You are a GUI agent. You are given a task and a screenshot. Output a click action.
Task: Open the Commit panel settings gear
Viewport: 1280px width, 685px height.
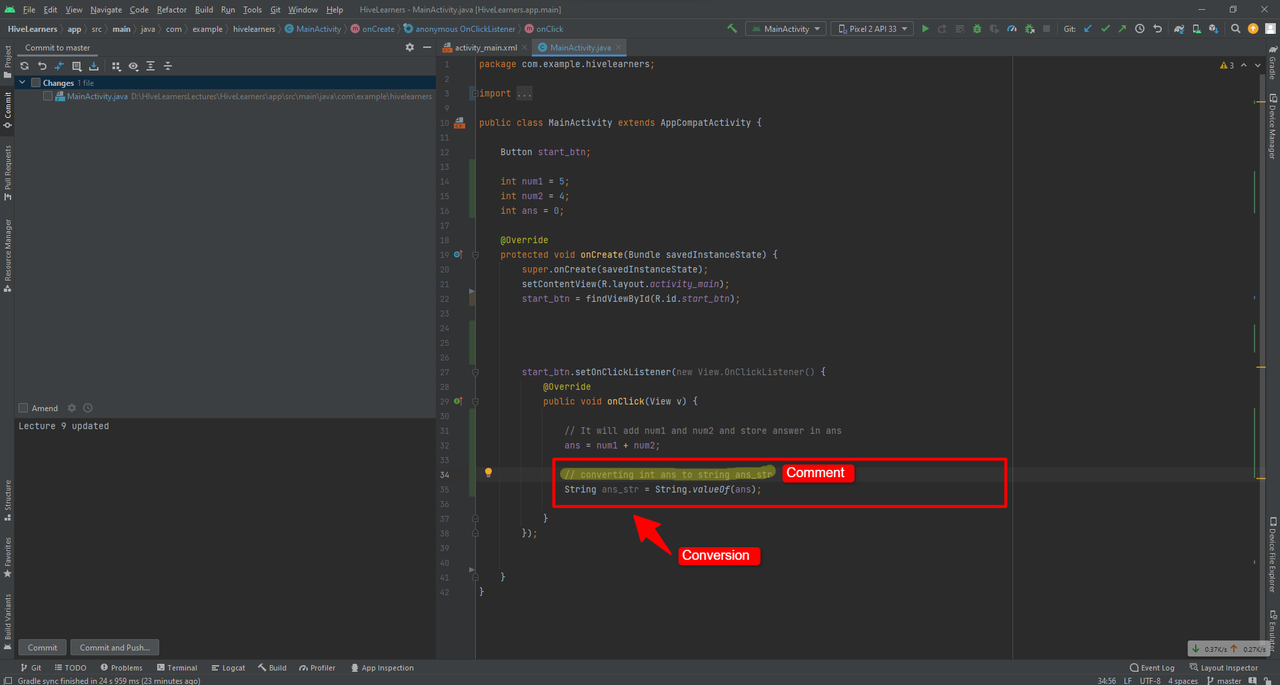pos(409,47)
